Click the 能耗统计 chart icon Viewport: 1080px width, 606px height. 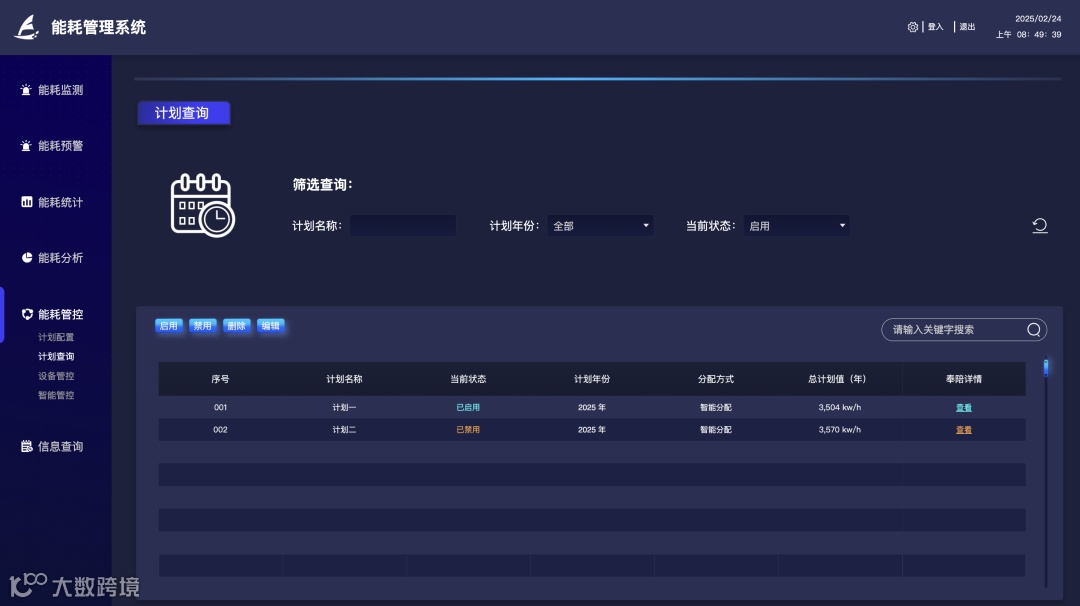click(27, 202)
